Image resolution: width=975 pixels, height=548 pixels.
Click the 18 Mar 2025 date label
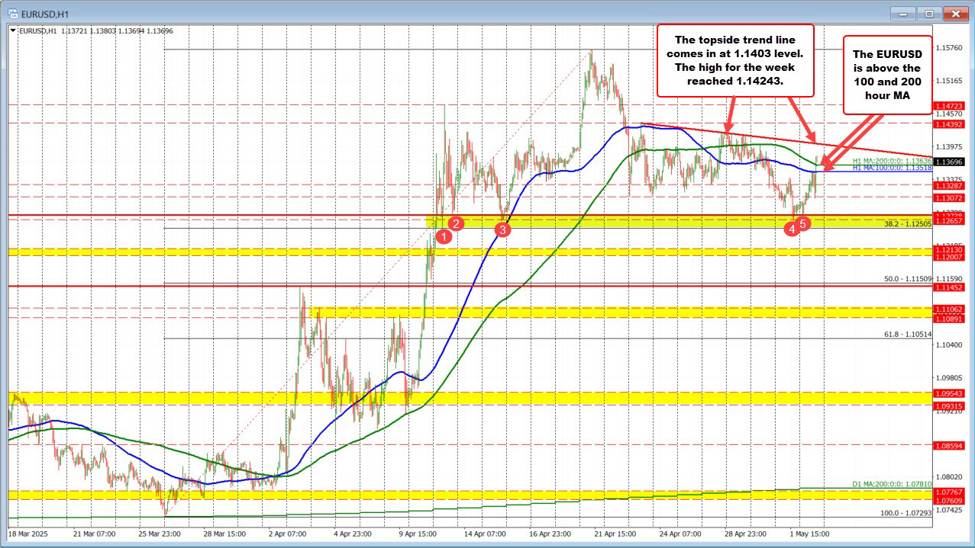(28, 534)
